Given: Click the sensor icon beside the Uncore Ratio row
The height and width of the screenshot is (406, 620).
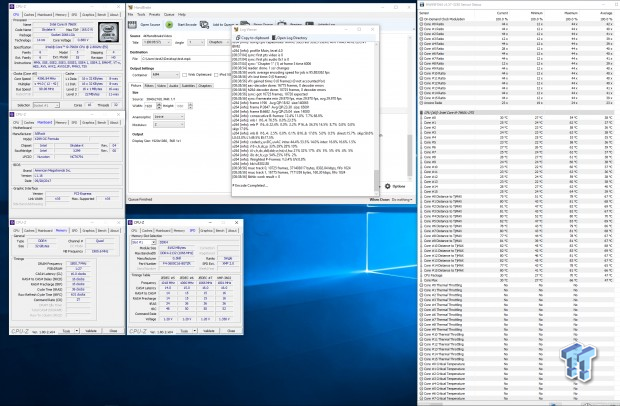Looking at the screenshot, I should (x=421, y=103).
